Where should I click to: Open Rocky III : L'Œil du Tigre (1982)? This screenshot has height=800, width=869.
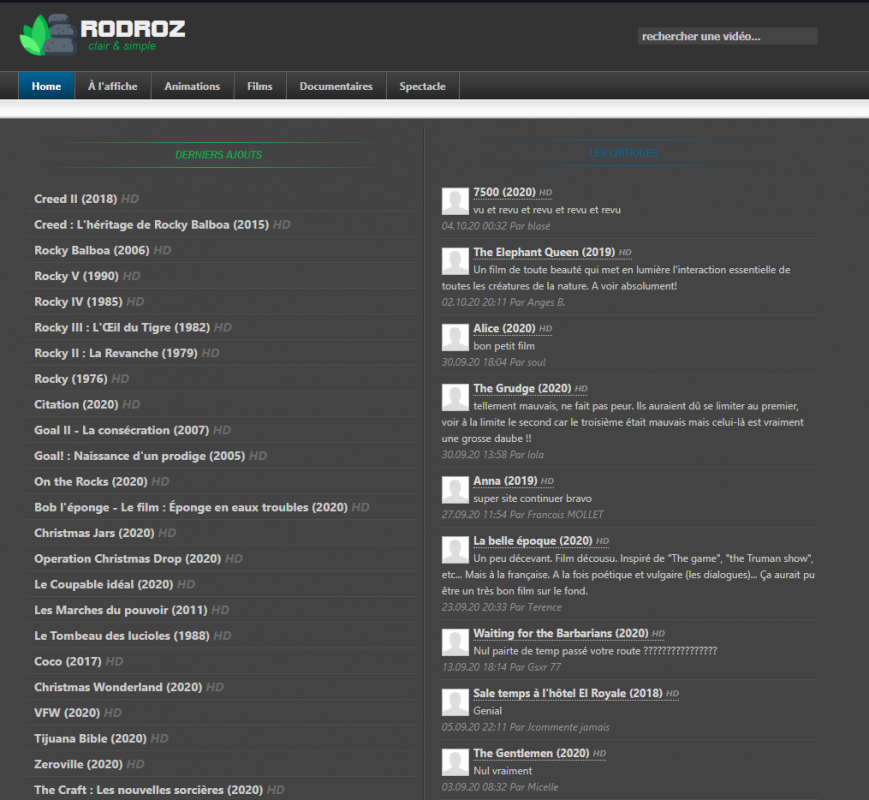pyautogui.click(x=122, y=327)
